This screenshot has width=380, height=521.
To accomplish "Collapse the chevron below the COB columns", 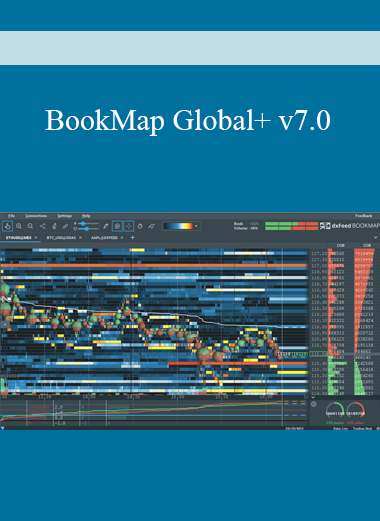I will pos(313,397).
